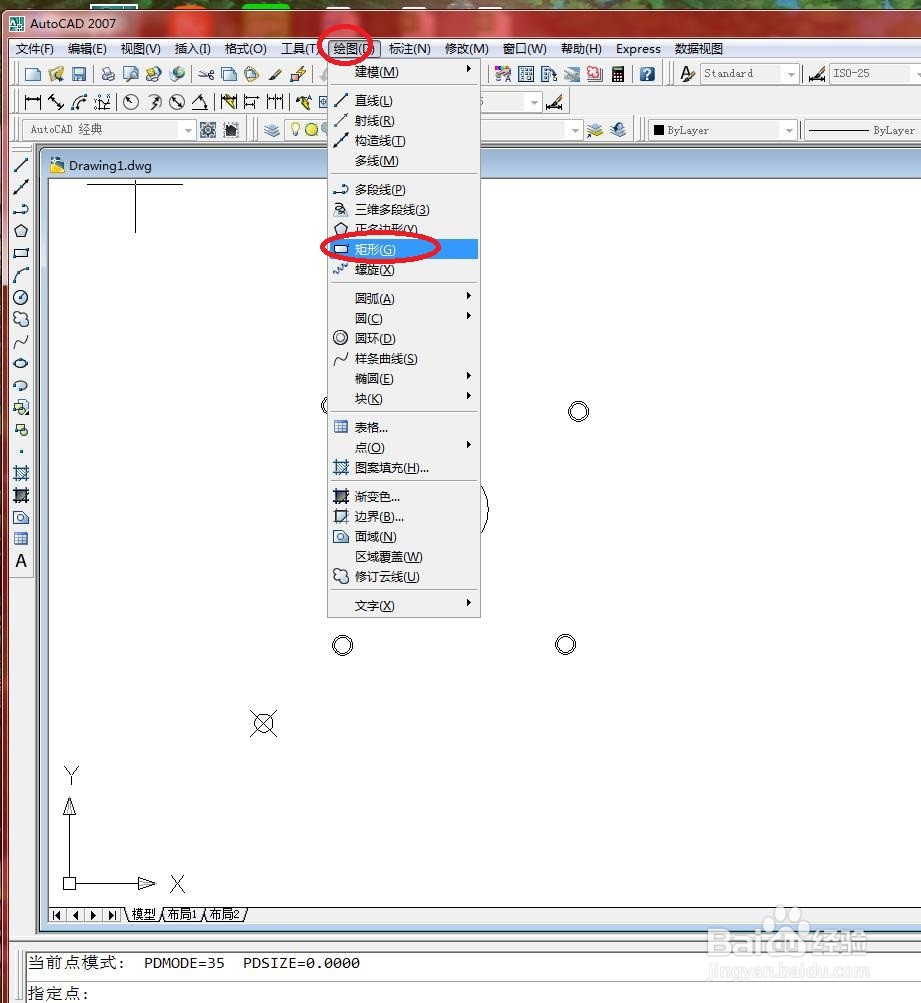Click the Workspace settings gear icon
Viewport: 921px width, 1003px height.
click(208, 130)
